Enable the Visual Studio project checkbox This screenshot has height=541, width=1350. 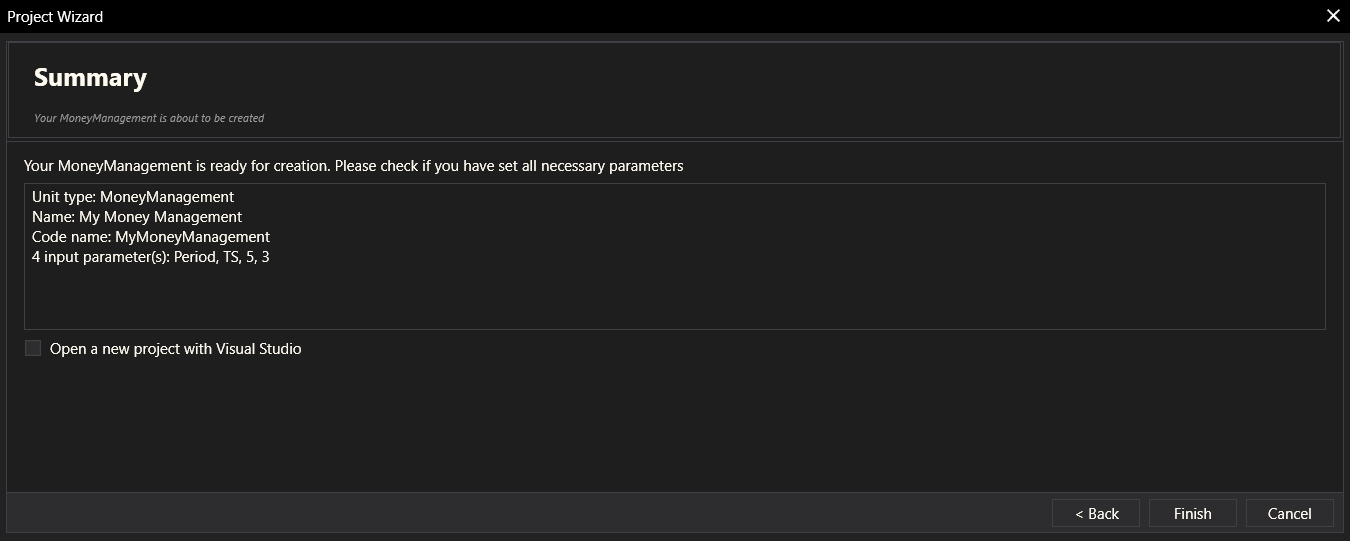click(x=33, y=349)
